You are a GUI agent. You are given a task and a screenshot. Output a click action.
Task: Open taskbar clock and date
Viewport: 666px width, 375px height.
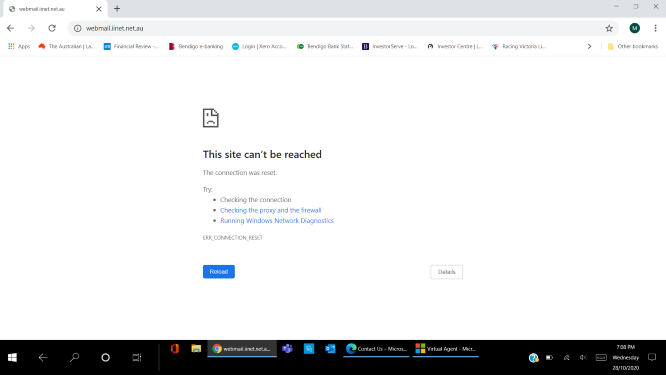[626, 358]
